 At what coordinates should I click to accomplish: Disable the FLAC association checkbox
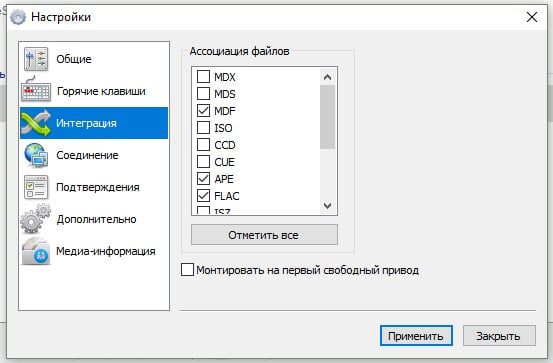203,196
